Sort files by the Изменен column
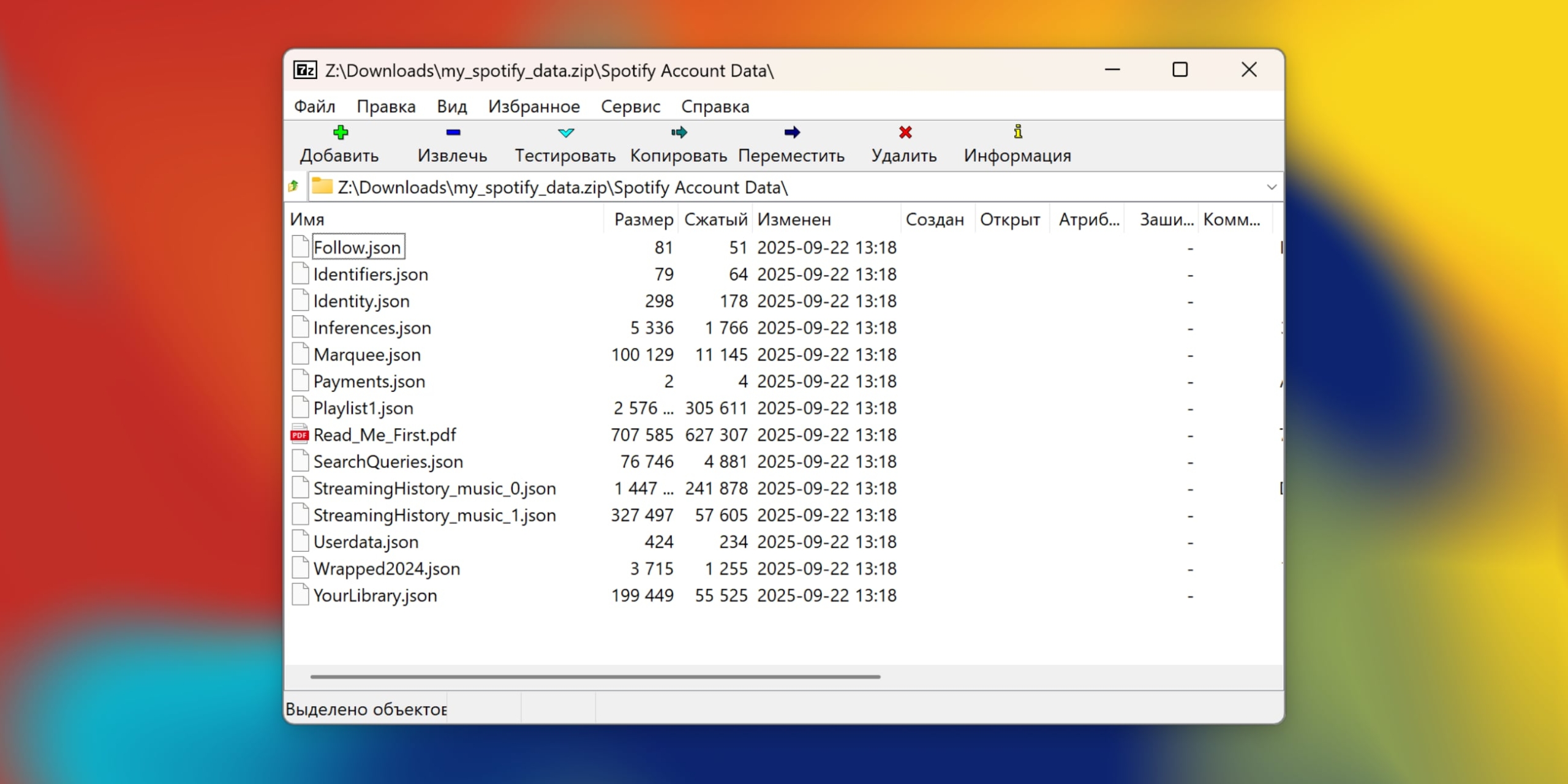Image resolution: width=1568 pixels, height=784 pixels. click(x=794, y=219)
